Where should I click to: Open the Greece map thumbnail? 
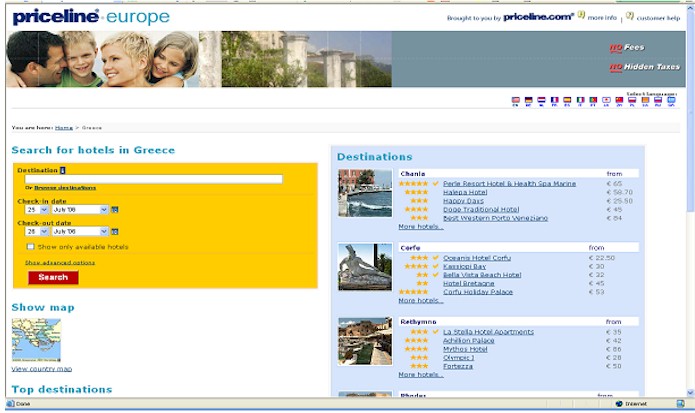[36, 340]
